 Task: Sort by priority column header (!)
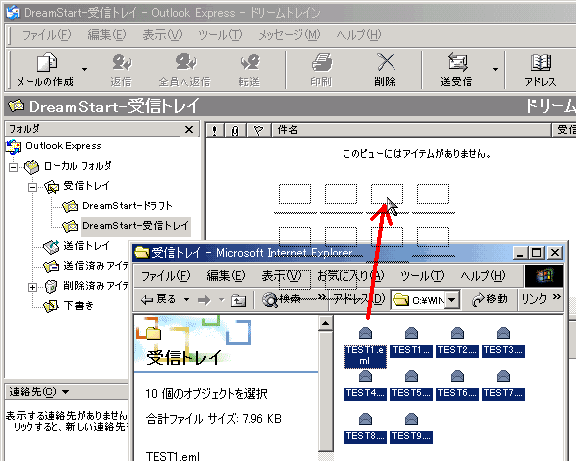(x=215, y=130)
